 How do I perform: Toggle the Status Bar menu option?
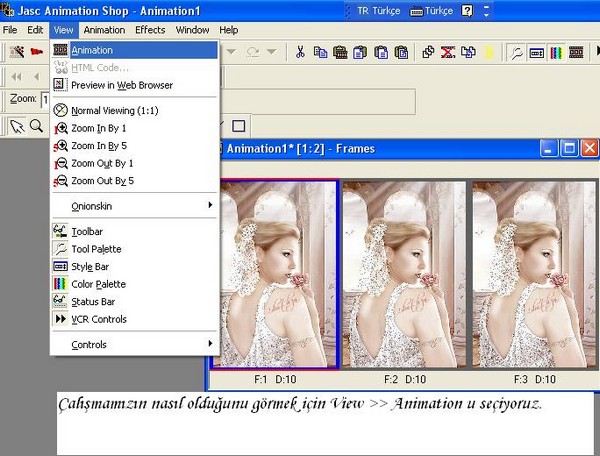pyautogui.click(x=92, y=301)
